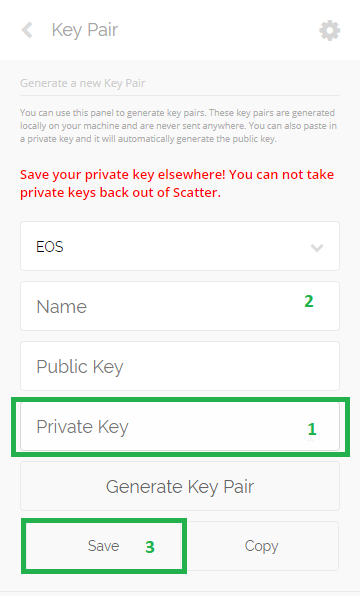
Task: Focus the Private Key input field
Action: pos(180,426)
